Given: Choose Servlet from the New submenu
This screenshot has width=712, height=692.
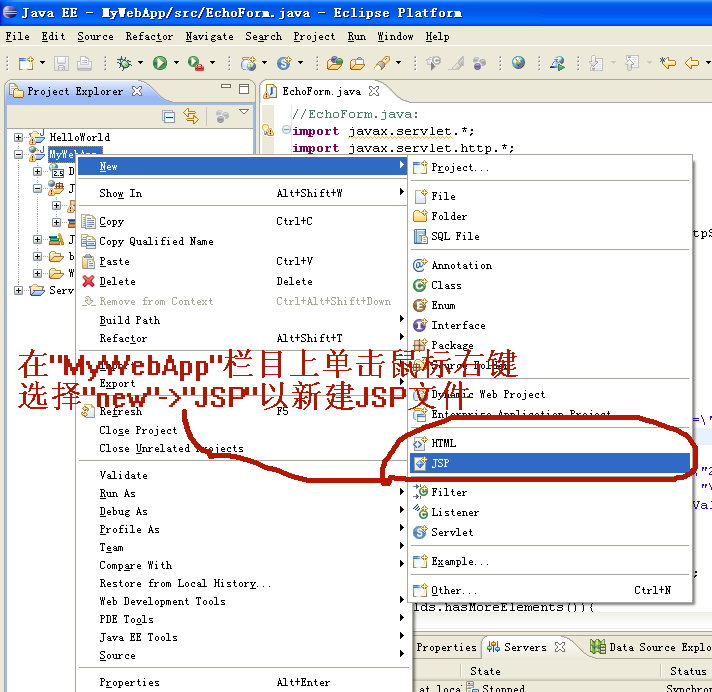Looking at the screenshot, I should point(550,532).
